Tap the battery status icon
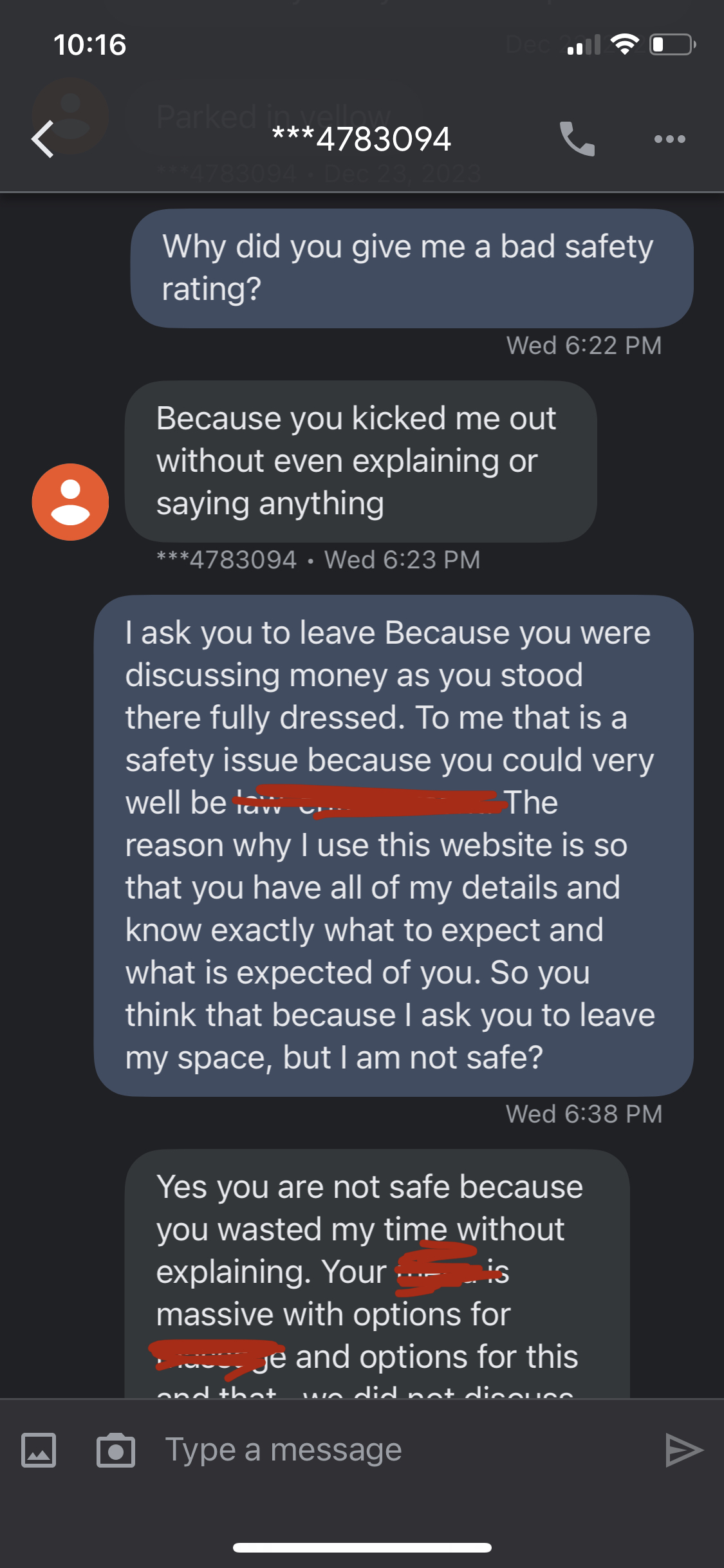The height and width of the screenshot is (1568, 724). (673, 45)
